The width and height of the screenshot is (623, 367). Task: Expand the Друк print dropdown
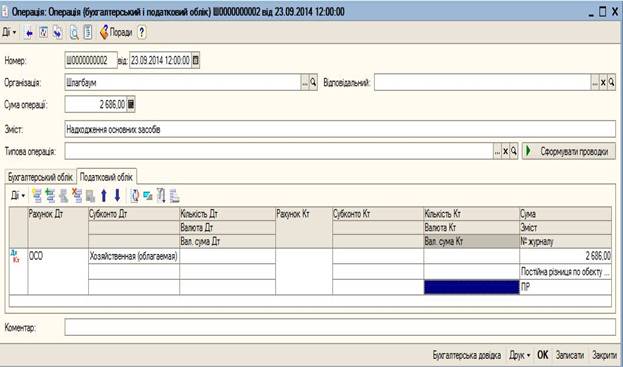[520, 355]
